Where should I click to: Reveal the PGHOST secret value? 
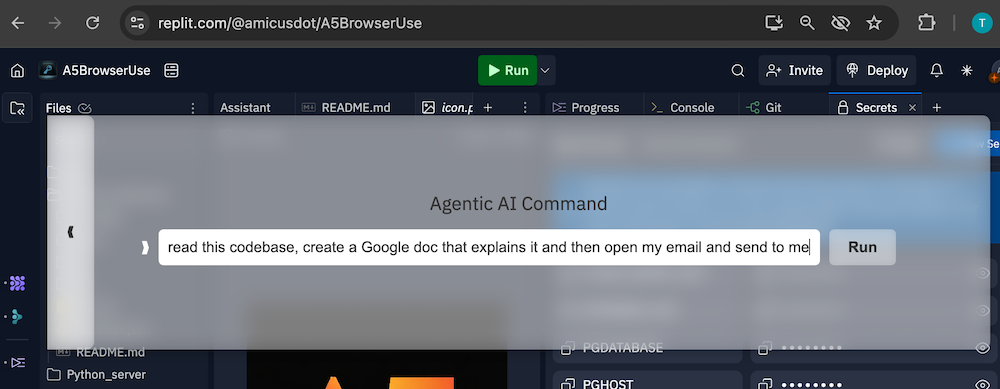983,384
